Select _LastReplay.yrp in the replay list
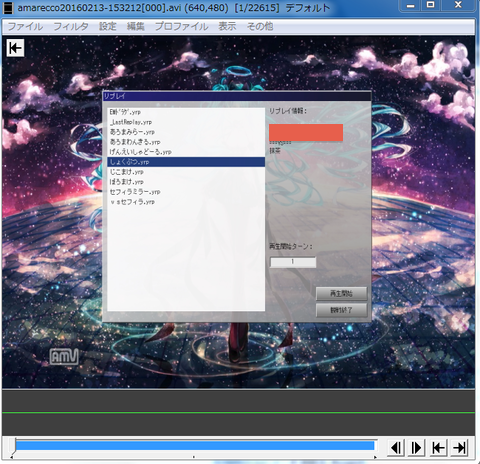Screen dimensions: 480x464 click(x=186, y=122)
